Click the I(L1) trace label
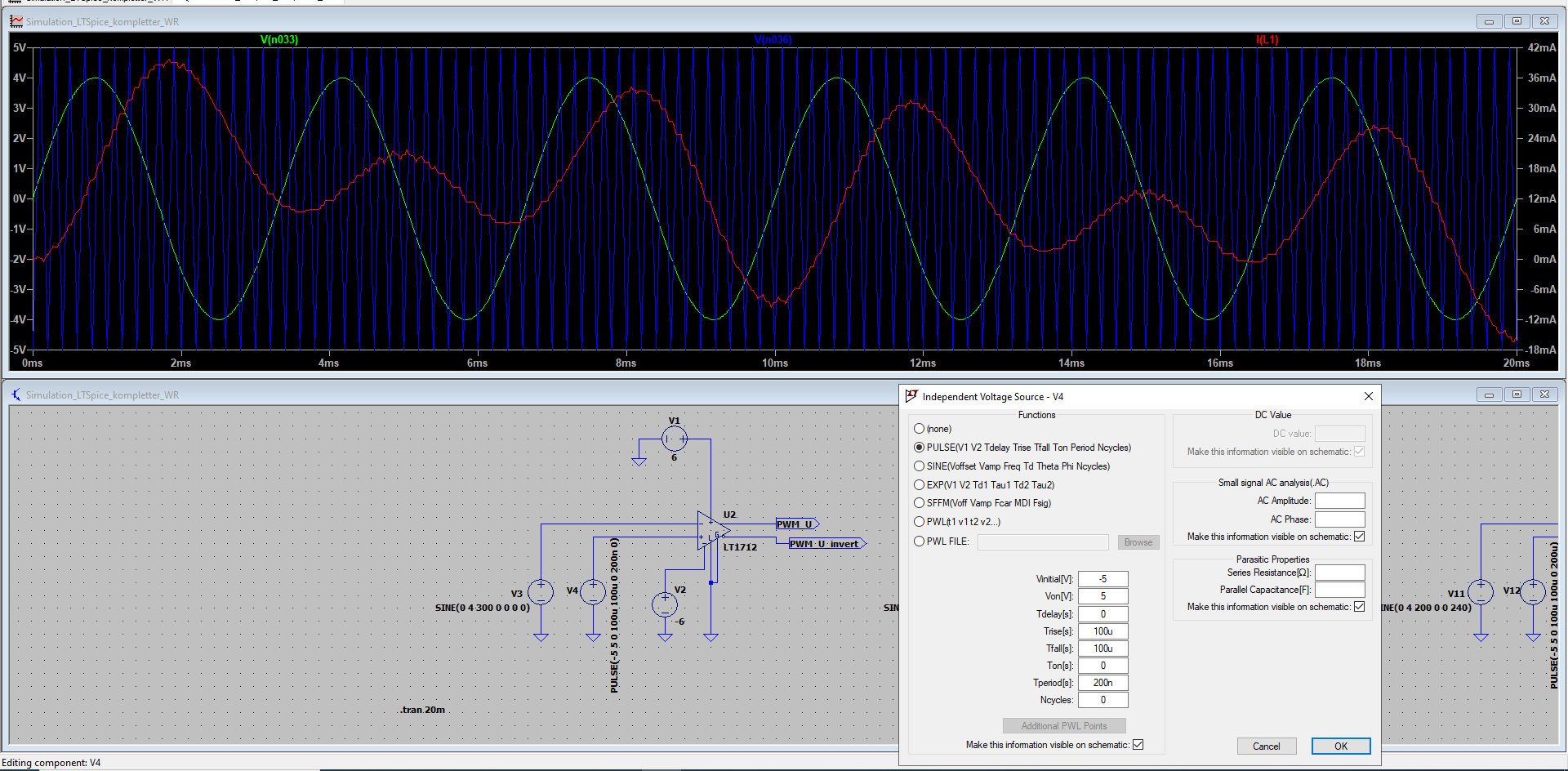The image size is (1568, 771). (x=1267, y=39)
